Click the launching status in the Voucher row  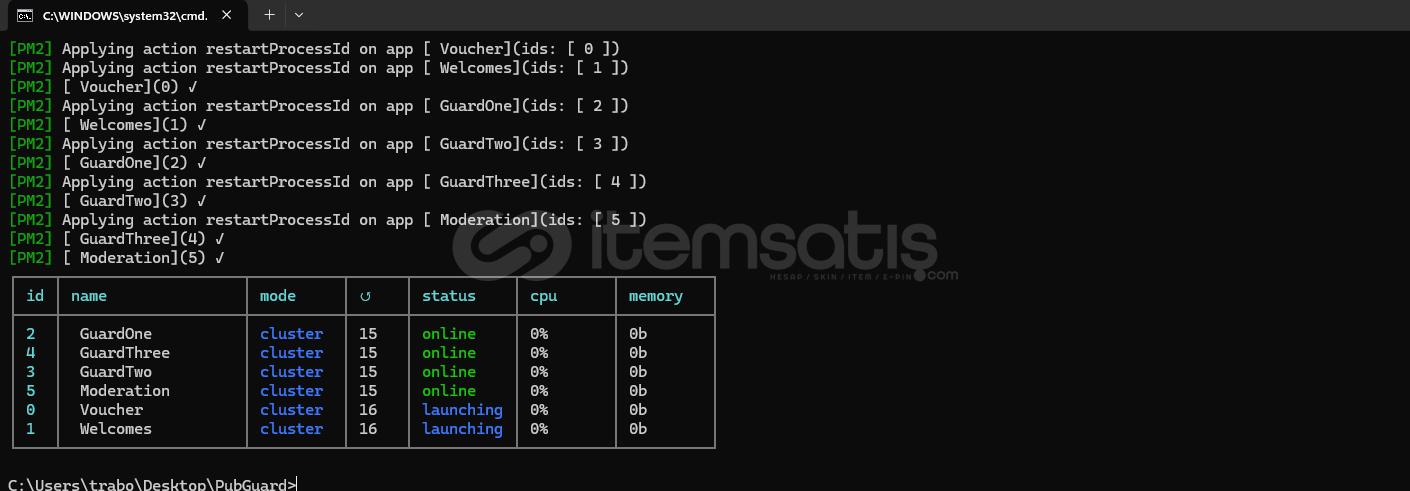[462, 410]
